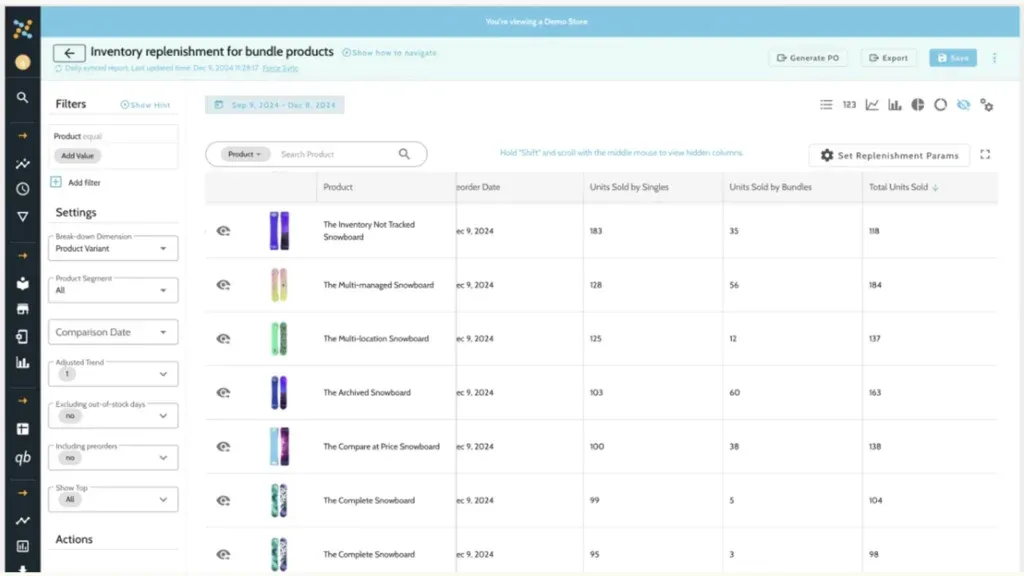Click the app logo in the sidebar

click(x=23, y=28)
